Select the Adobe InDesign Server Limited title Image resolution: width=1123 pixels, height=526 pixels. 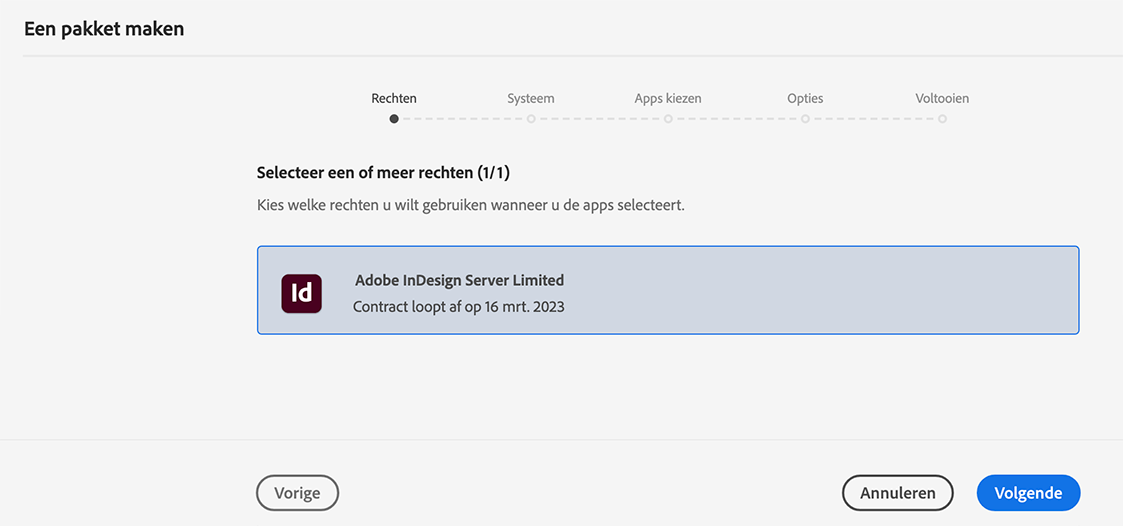coord(459,280)
